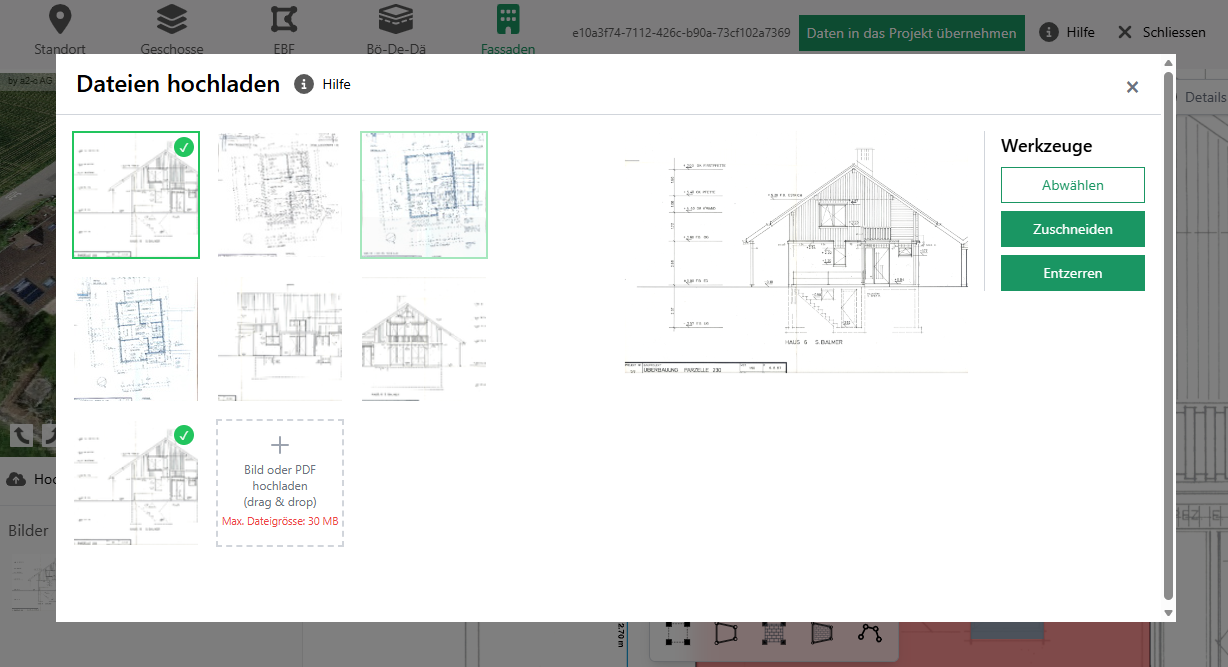Select the brick-filled rectangle tool
This screenshot has height=667, width=1228.
pyautogui.click(x=773, y=633)
